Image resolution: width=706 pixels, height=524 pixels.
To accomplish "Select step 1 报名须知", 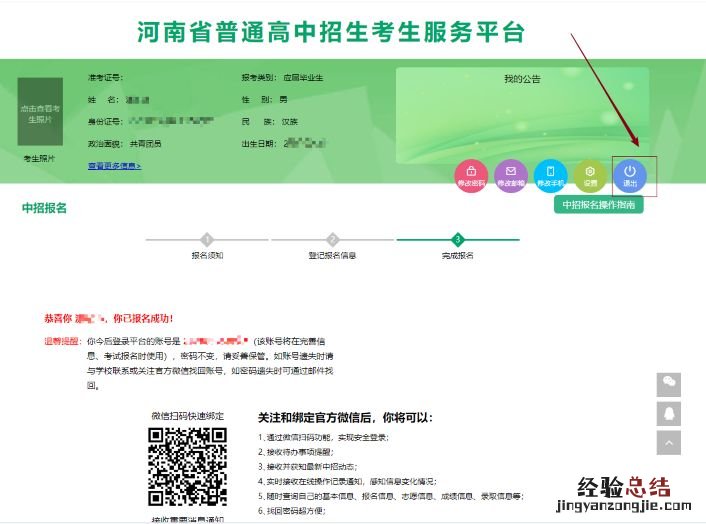I will pos(207,240).
